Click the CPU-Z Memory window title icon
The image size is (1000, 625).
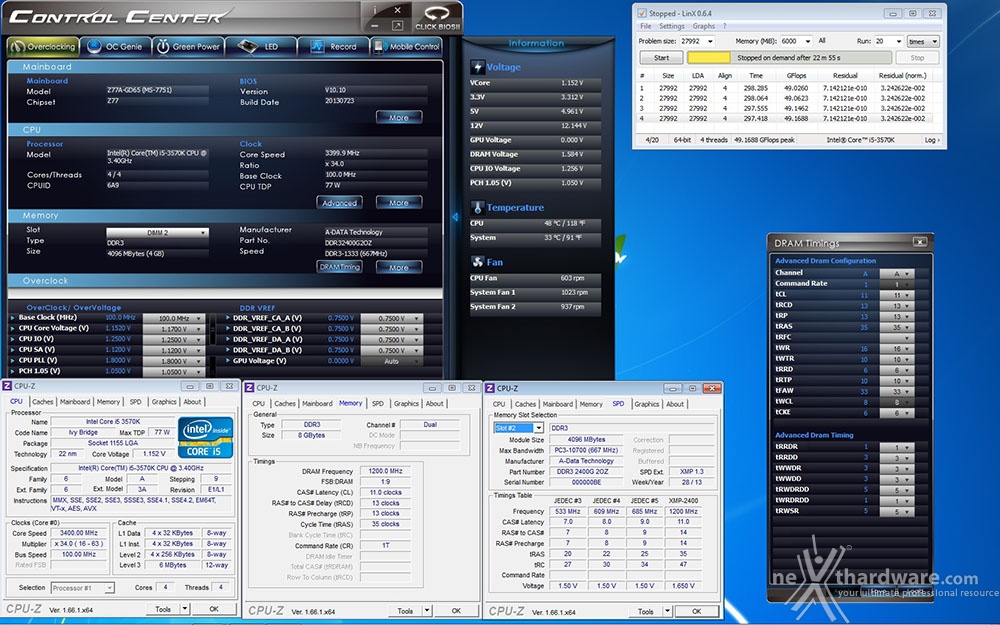click(250, 387)
